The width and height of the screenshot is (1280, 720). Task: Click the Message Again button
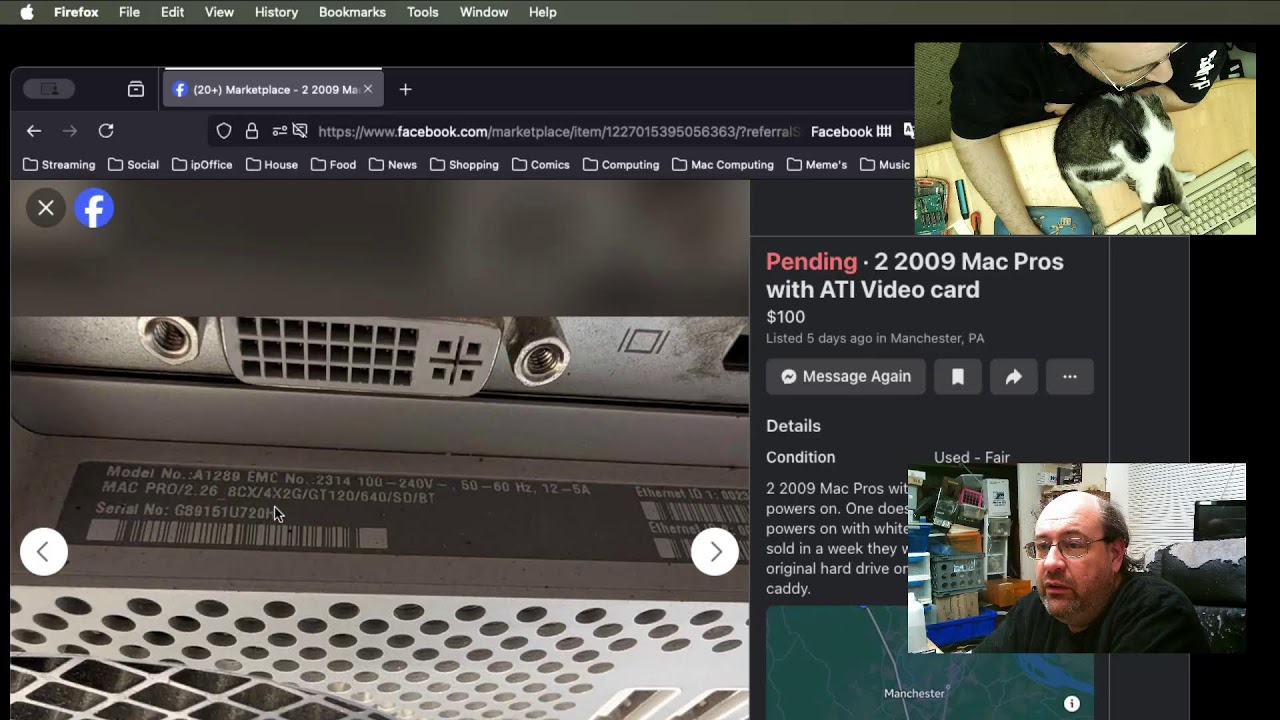[x=846, y=377]
